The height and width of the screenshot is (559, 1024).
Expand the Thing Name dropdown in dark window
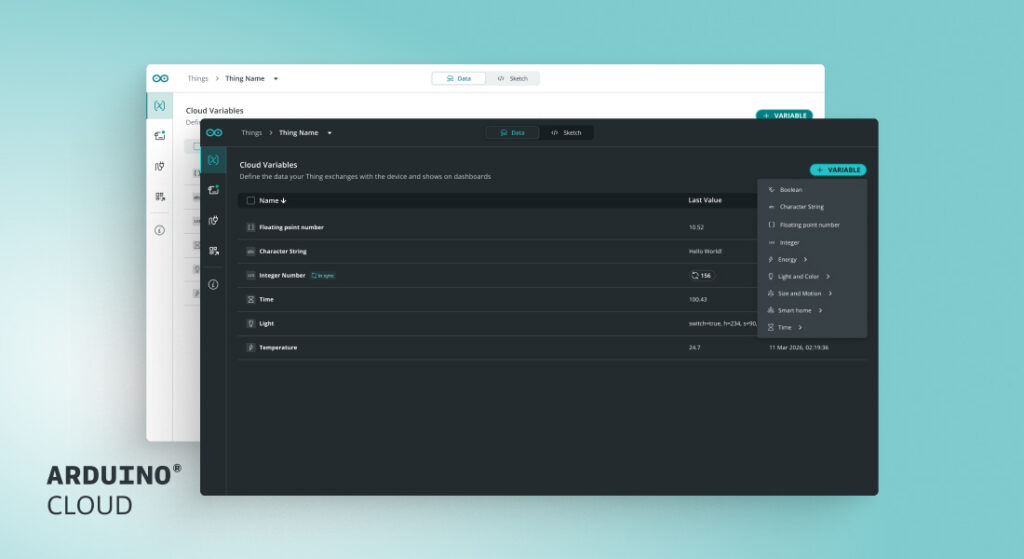pyautogui.click(x=329, y=132)
